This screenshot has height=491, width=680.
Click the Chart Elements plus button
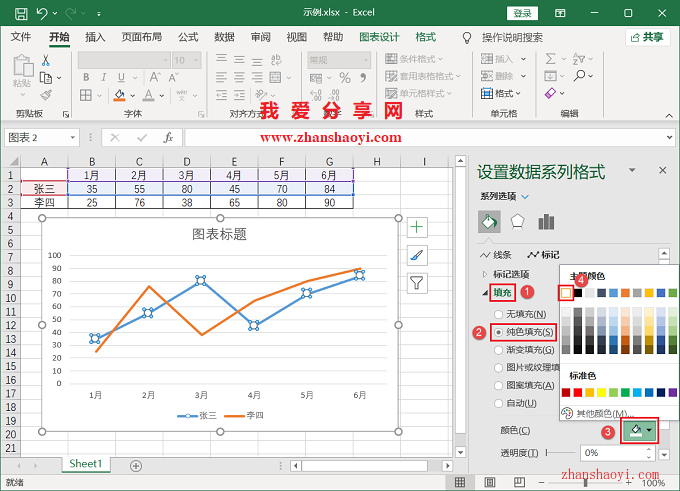click(417, 227)
